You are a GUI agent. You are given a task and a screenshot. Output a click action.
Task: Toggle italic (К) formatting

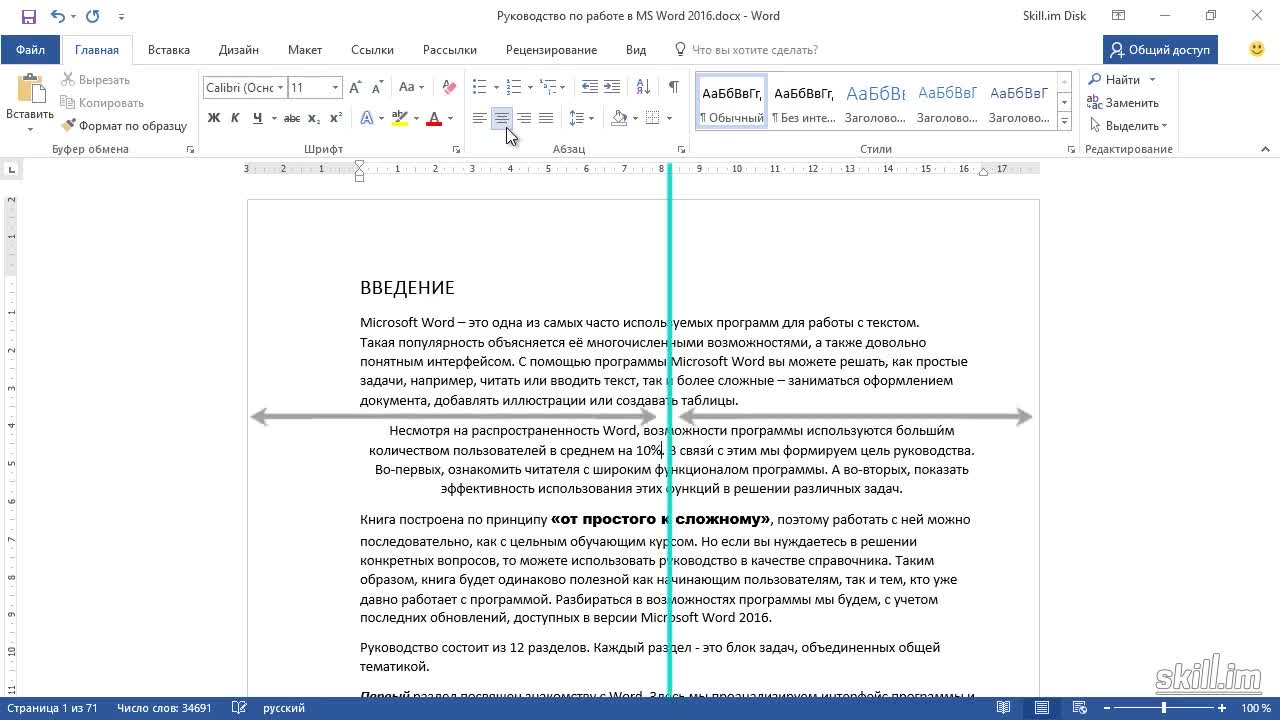235,118
